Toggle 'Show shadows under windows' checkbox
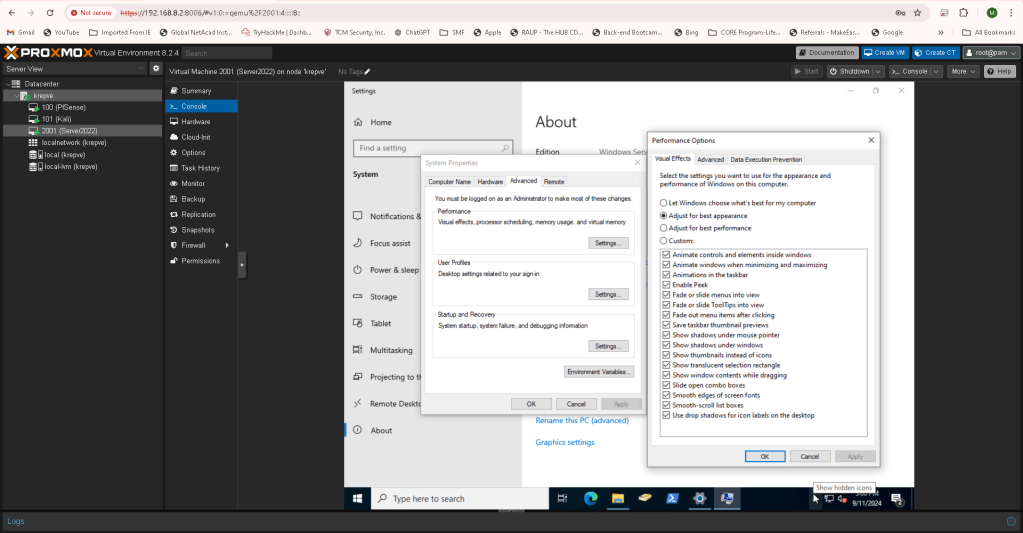Image resolution: width=1023 pixels, height=533 pixels. (x=666, y=345)
